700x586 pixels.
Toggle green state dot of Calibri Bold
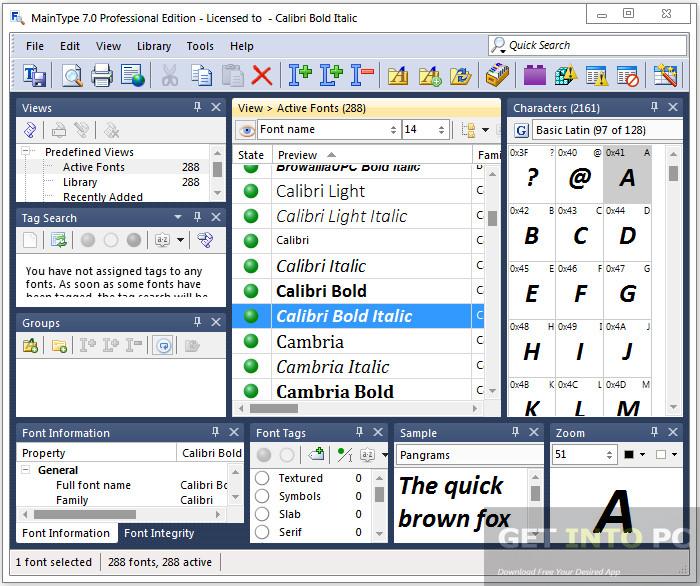pyautogui.click(x=251, y=291)
